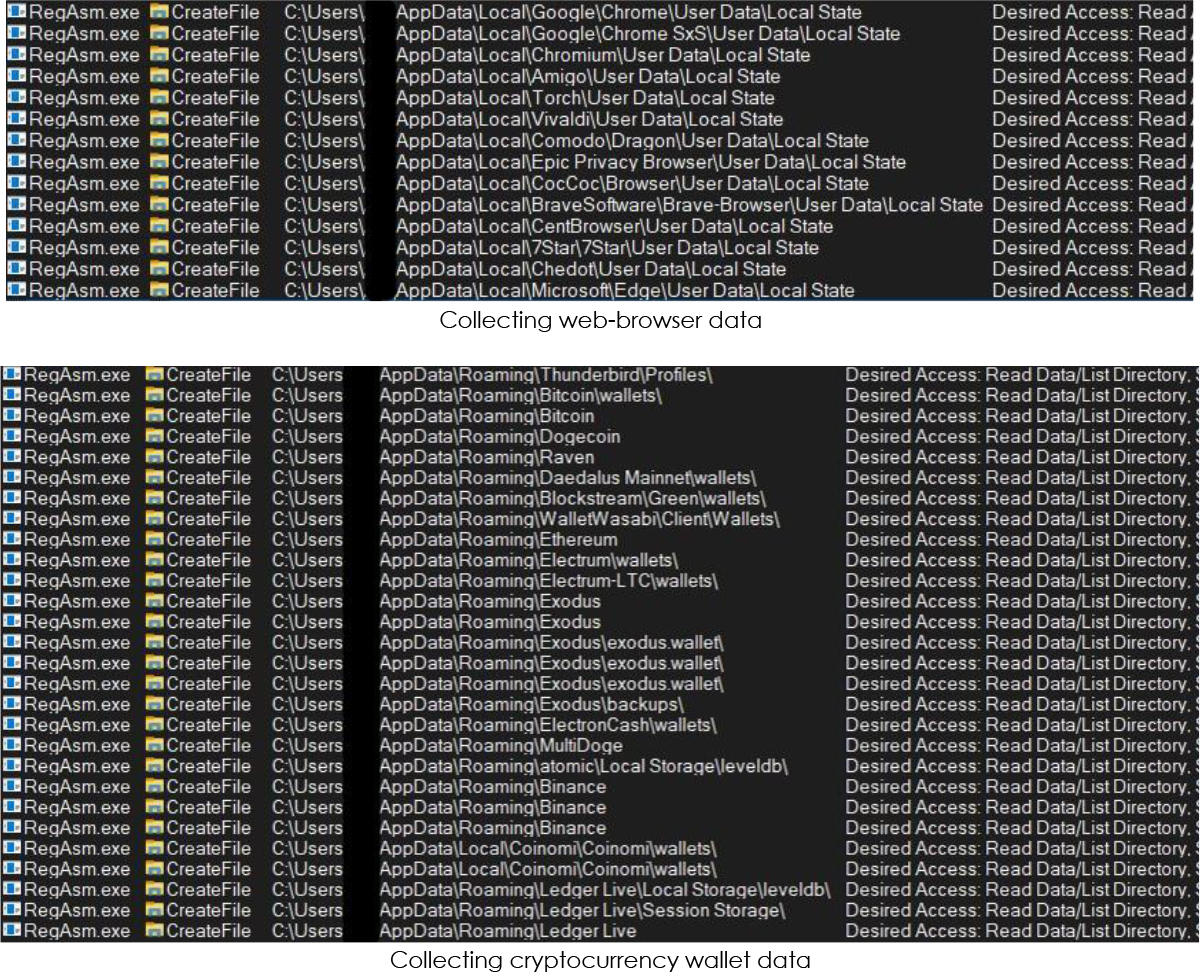Click the CreateFile icon in the Exodus\backups row
The image size is (1200, 972).
pyautogui.click(x=154, y=705)
